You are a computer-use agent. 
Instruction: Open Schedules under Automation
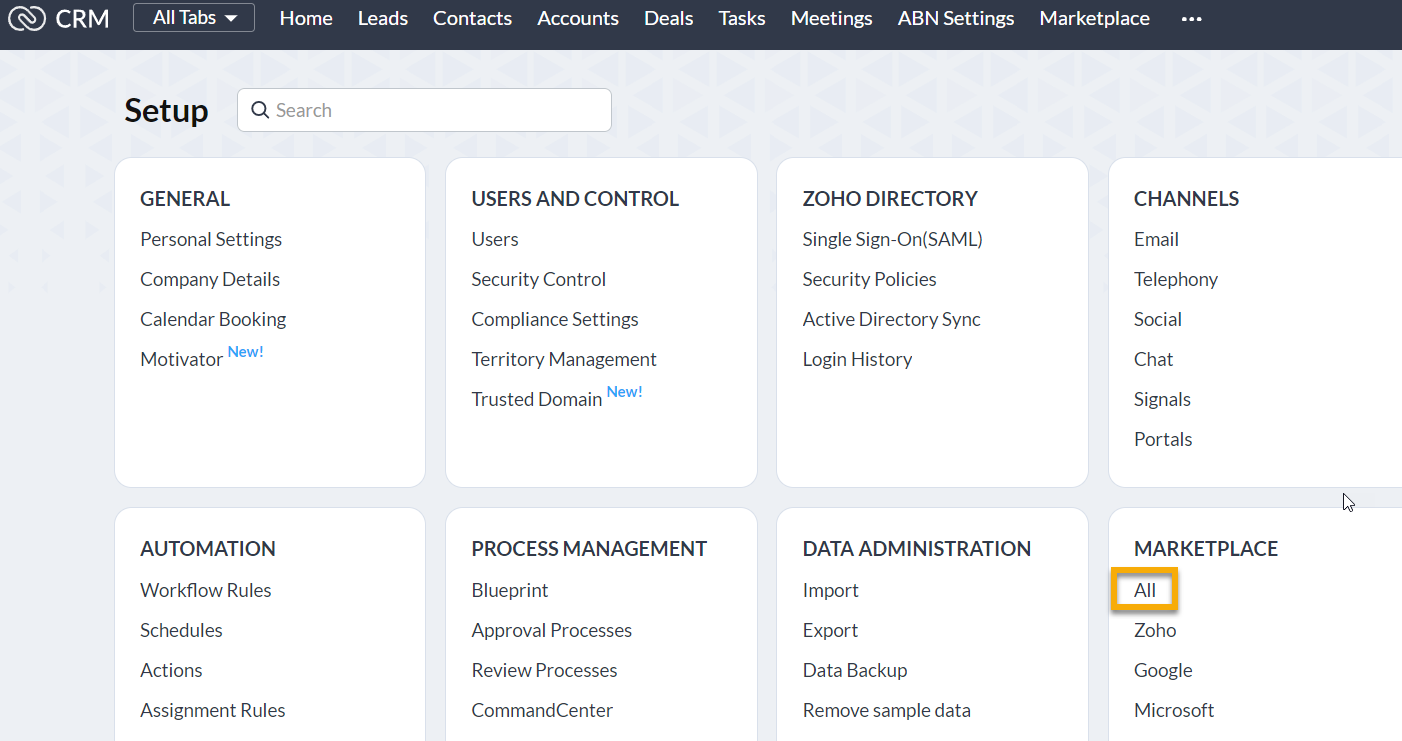[181, 630]
